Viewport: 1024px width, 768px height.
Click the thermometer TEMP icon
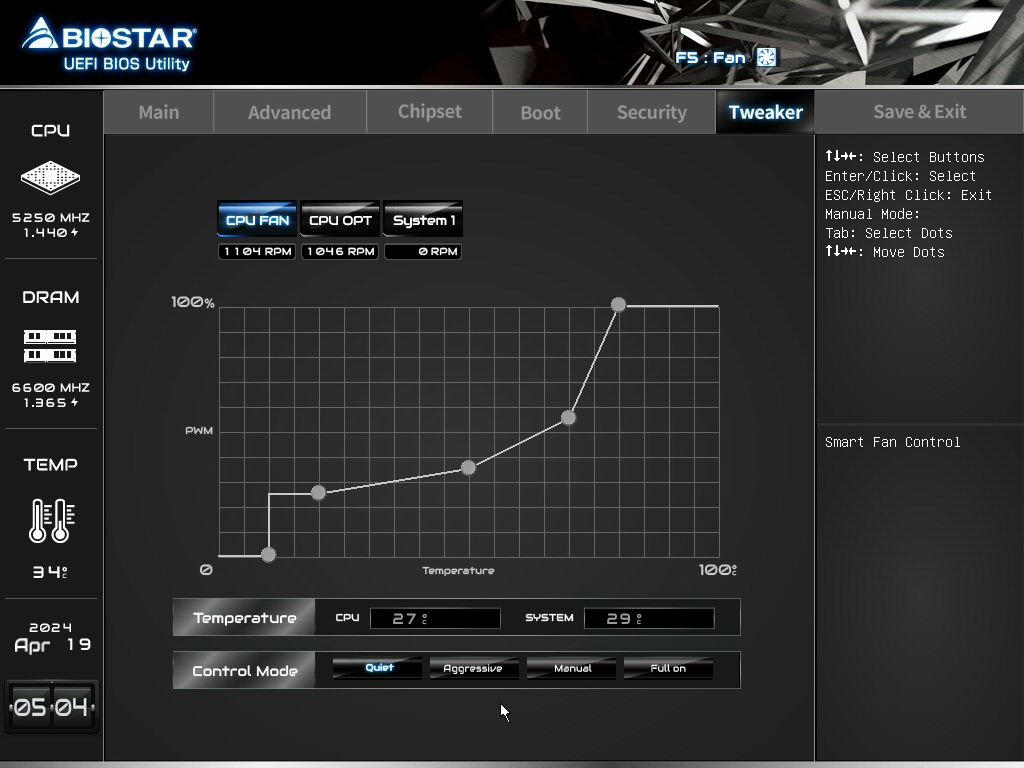[52, 520]
